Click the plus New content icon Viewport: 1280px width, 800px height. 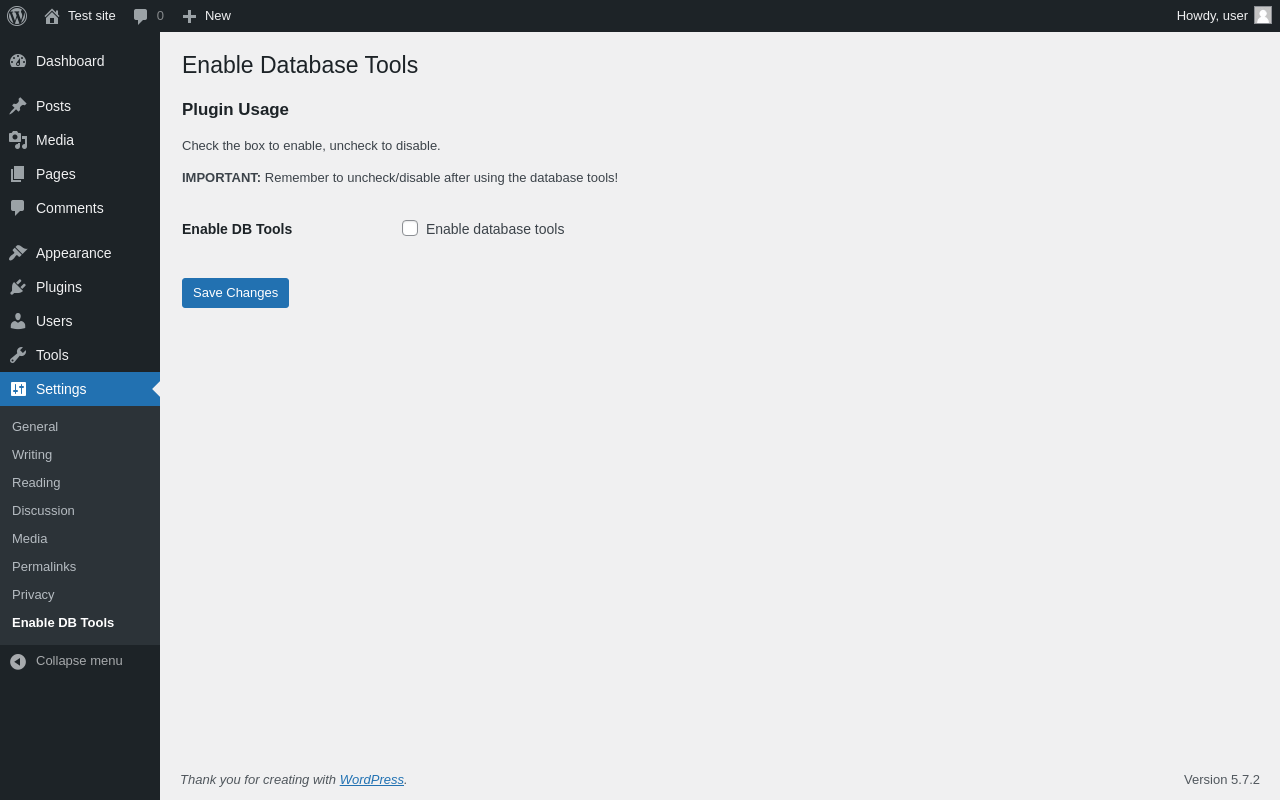pos(189,16)
